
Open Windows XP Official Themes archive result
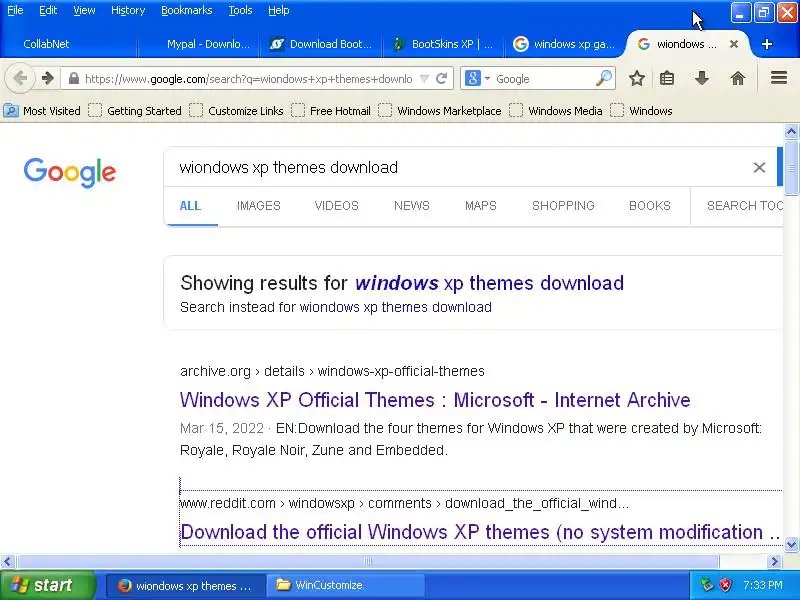coord(435,400)
